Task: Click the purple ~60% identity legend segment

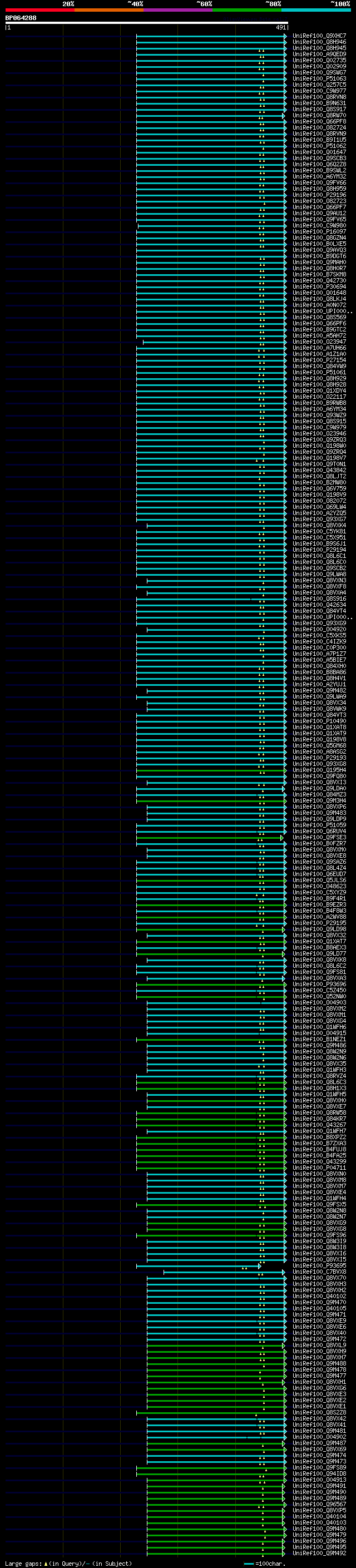Action: [x=179, y=10]
